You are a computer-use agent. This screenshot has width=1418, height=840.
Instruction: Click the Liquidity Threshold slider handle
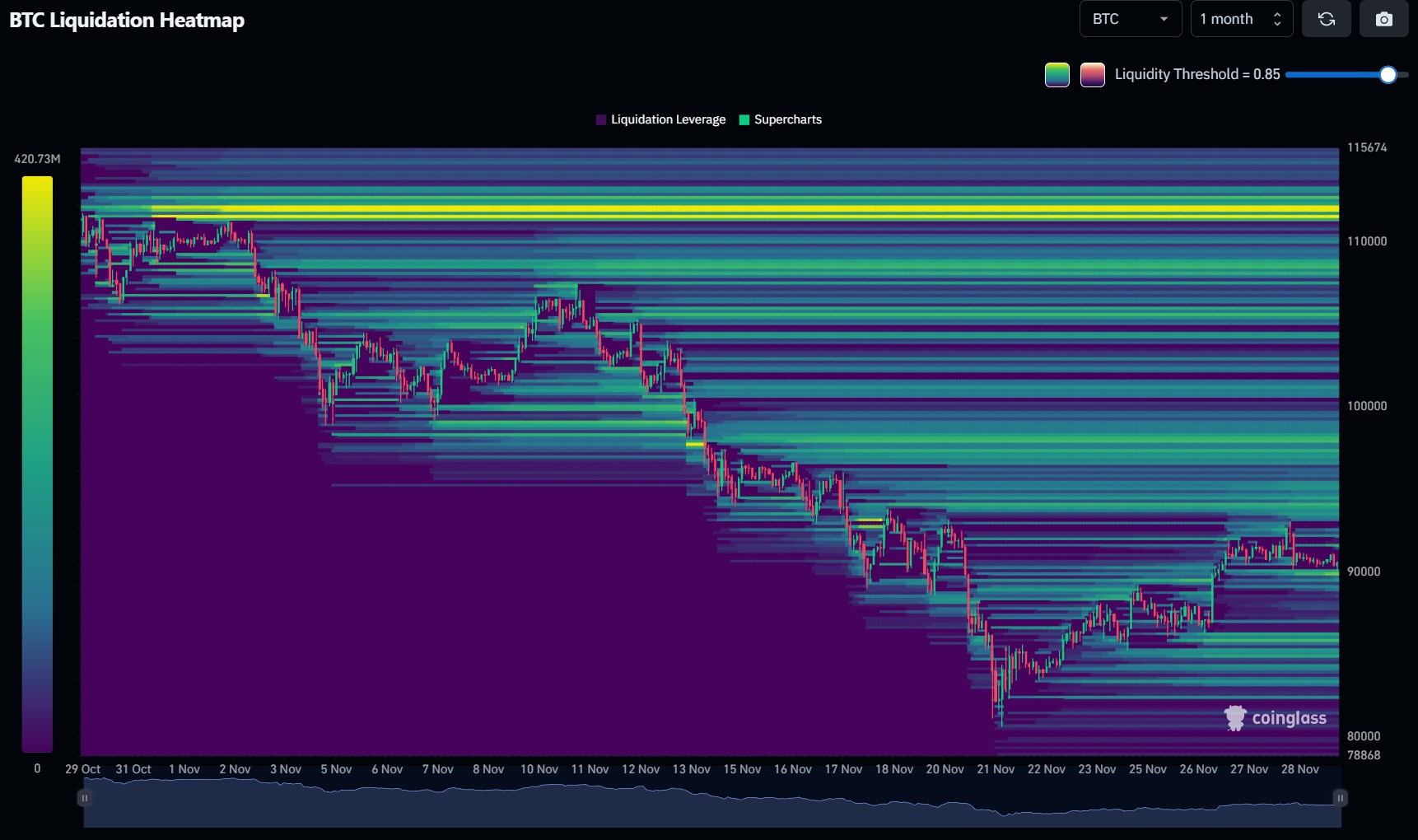[x=1388, y=75]
